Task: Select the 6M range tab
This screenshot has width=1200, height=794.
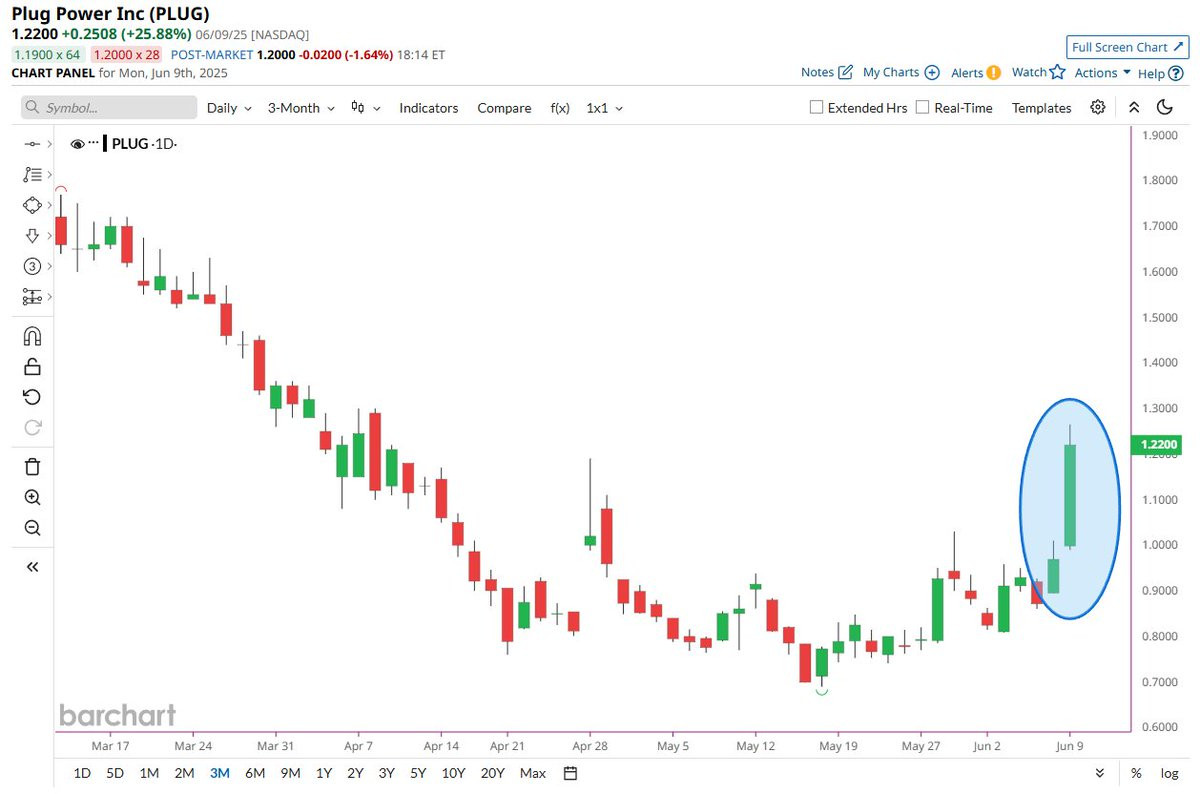Action: click(x=254, y=773)
